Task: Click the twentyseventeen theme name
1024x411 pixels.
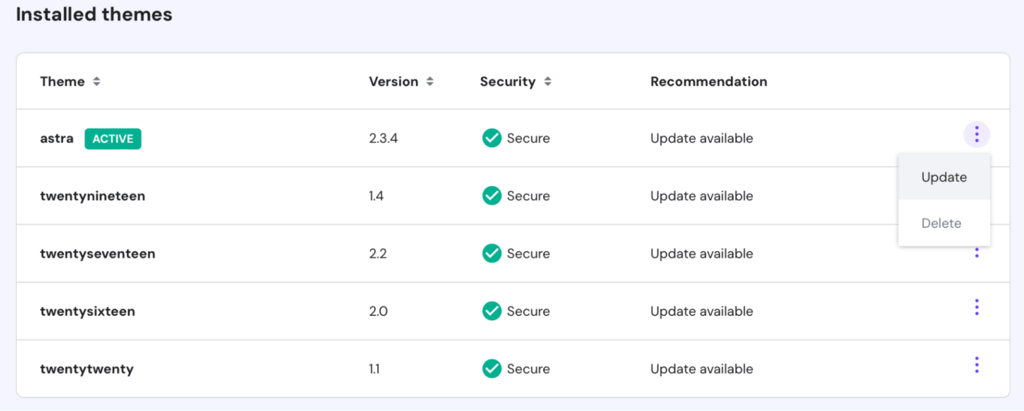Action: 97,254
